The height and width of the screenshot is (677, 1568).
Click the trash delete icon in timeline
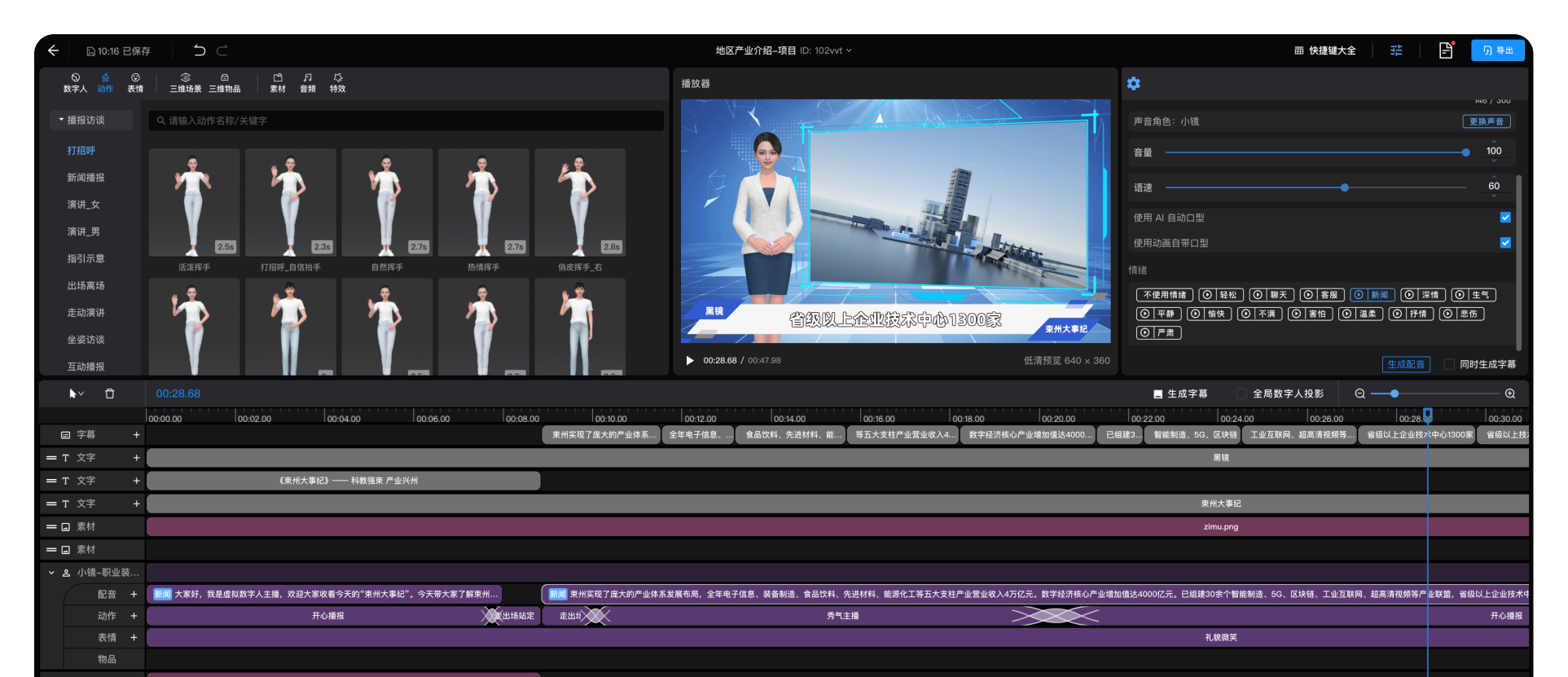coord(110,393)
